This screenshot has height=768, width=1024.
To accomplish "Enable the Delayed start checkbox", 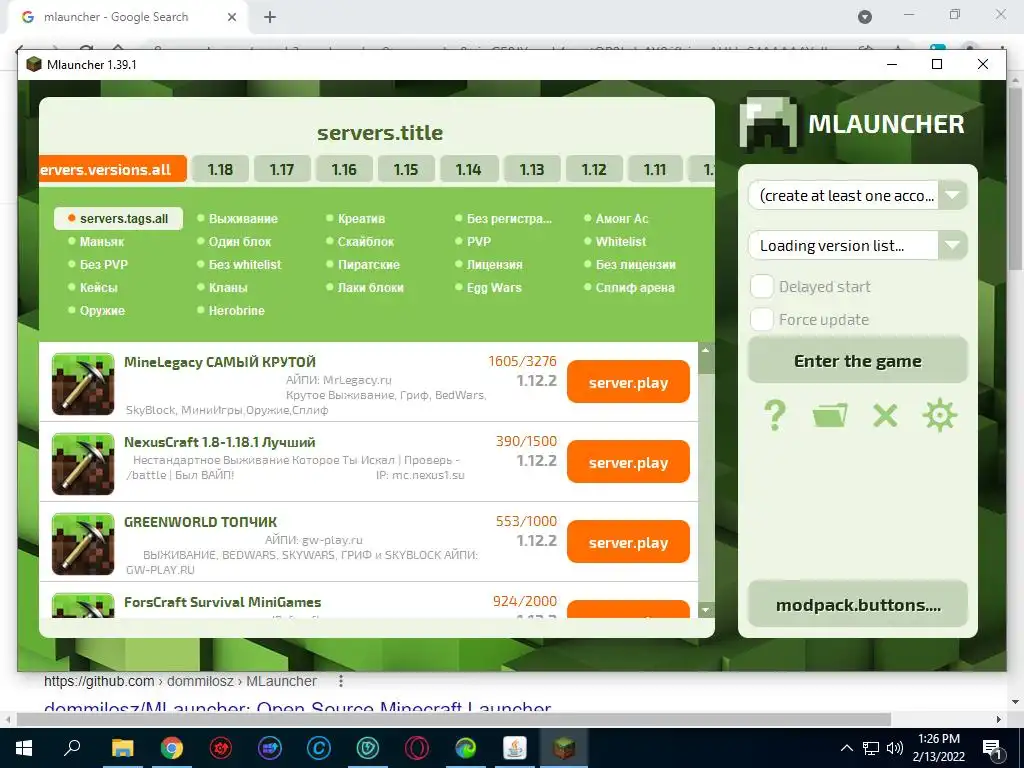I will pyautogui.click(x=761, y=286).
